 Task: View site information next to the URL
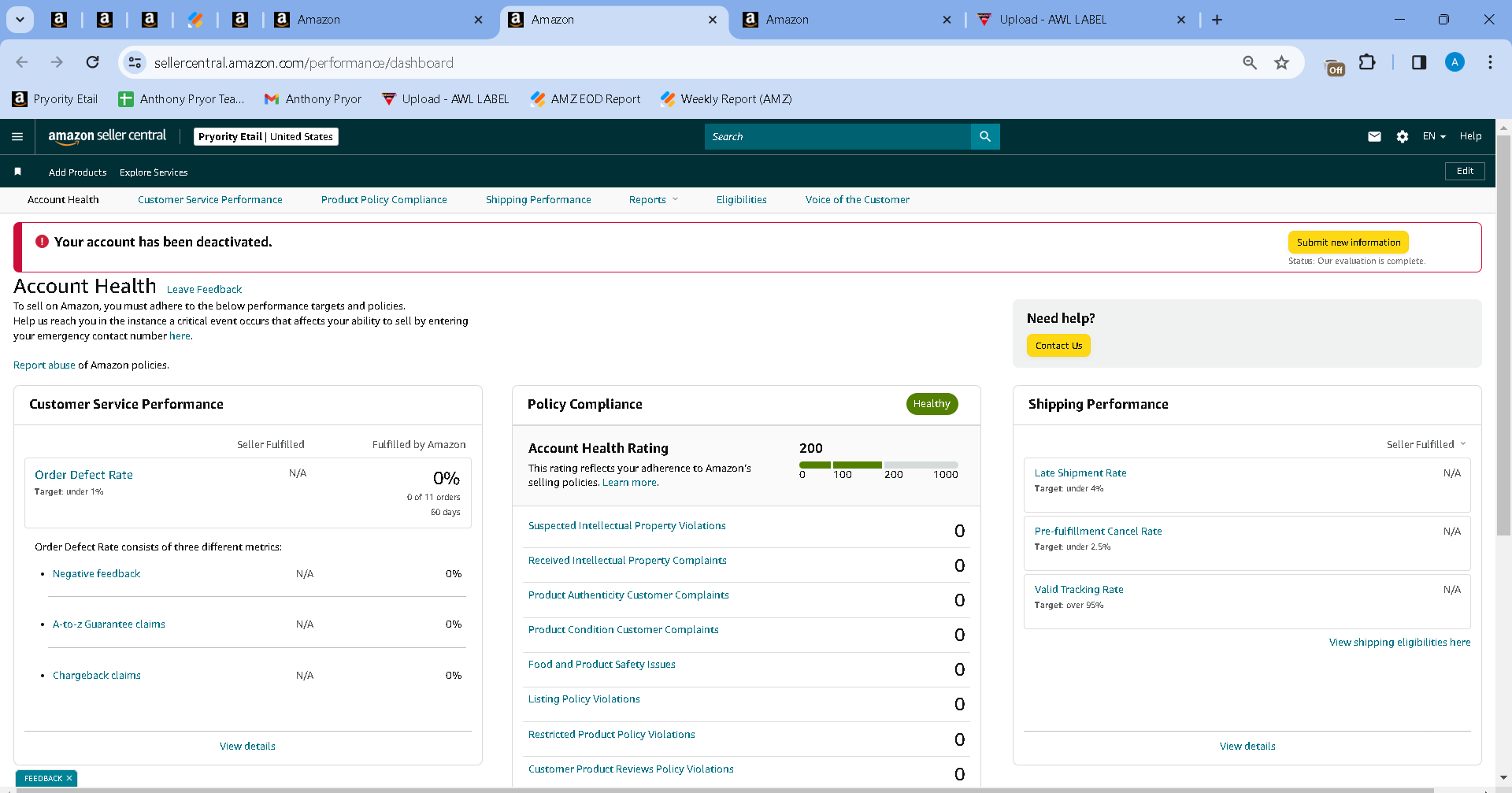pyautogui.click(x=135, y=62)
